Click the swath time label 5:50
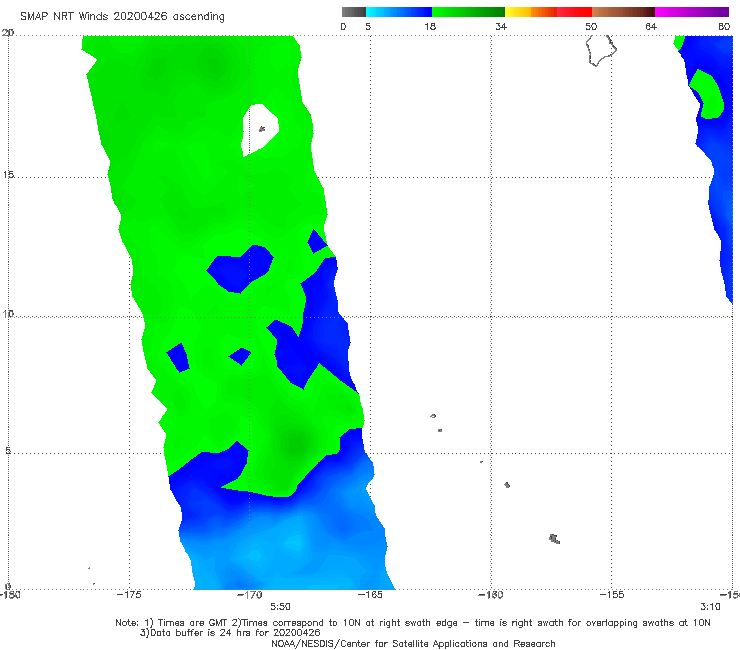Screen dimensions: 740x650 tap(280, 607)
